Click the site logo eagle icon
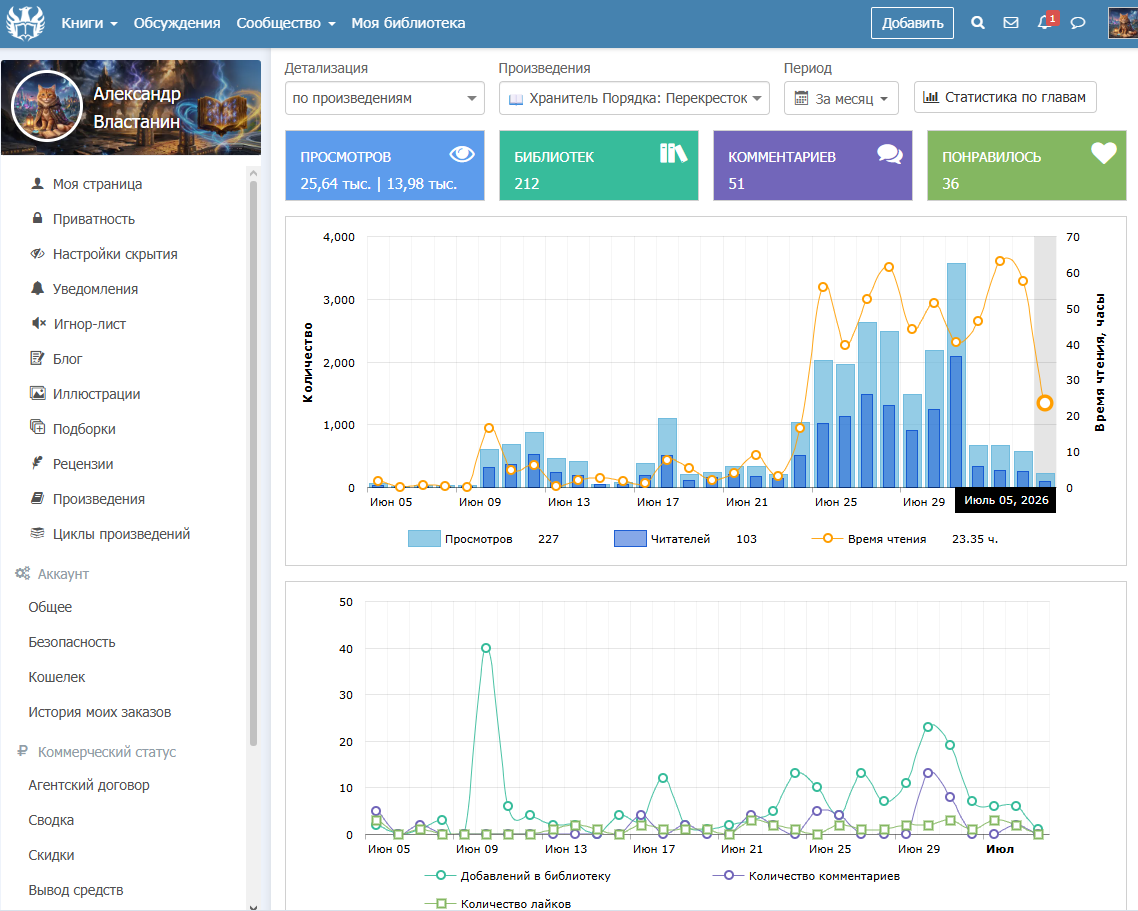 click(x=25, y=23)
